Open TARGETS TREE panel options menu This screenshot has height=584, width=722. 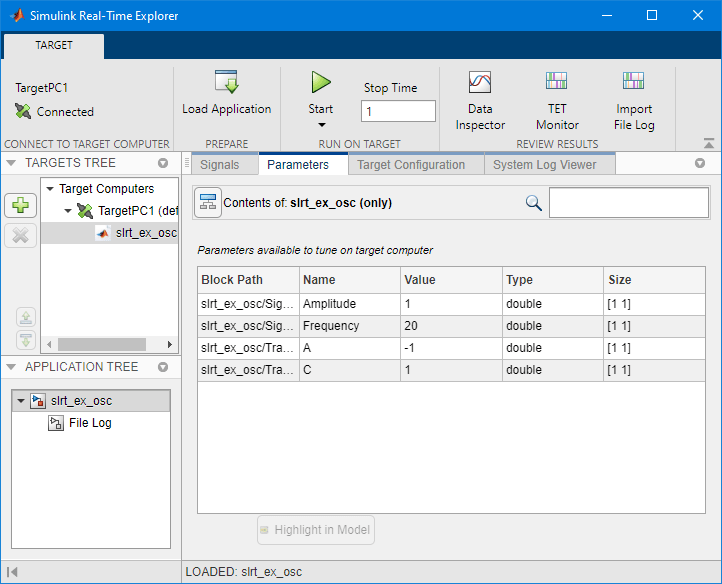pyautogui.click(x=163, y=163)
